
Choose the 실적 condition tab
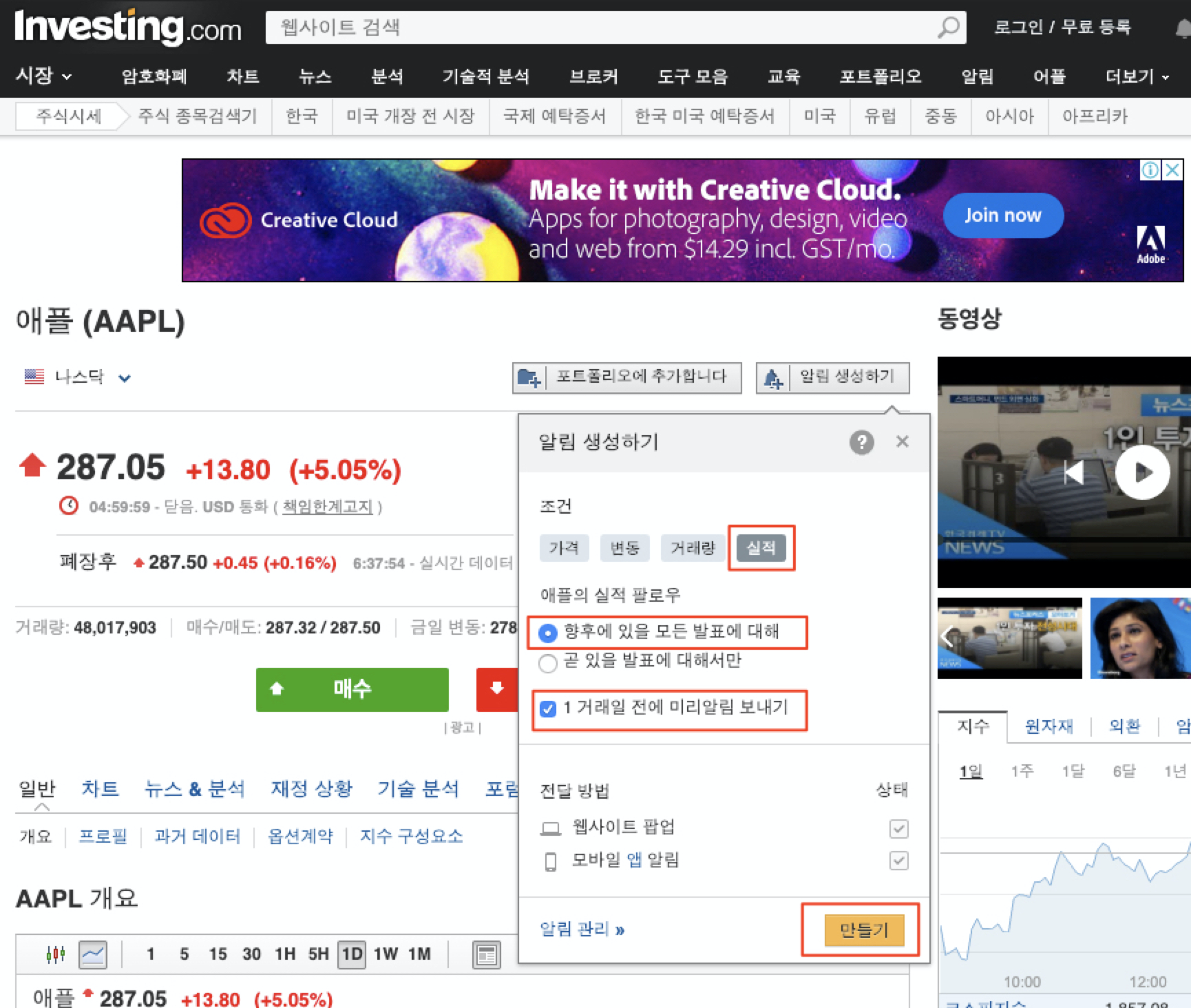coord(761,548)
